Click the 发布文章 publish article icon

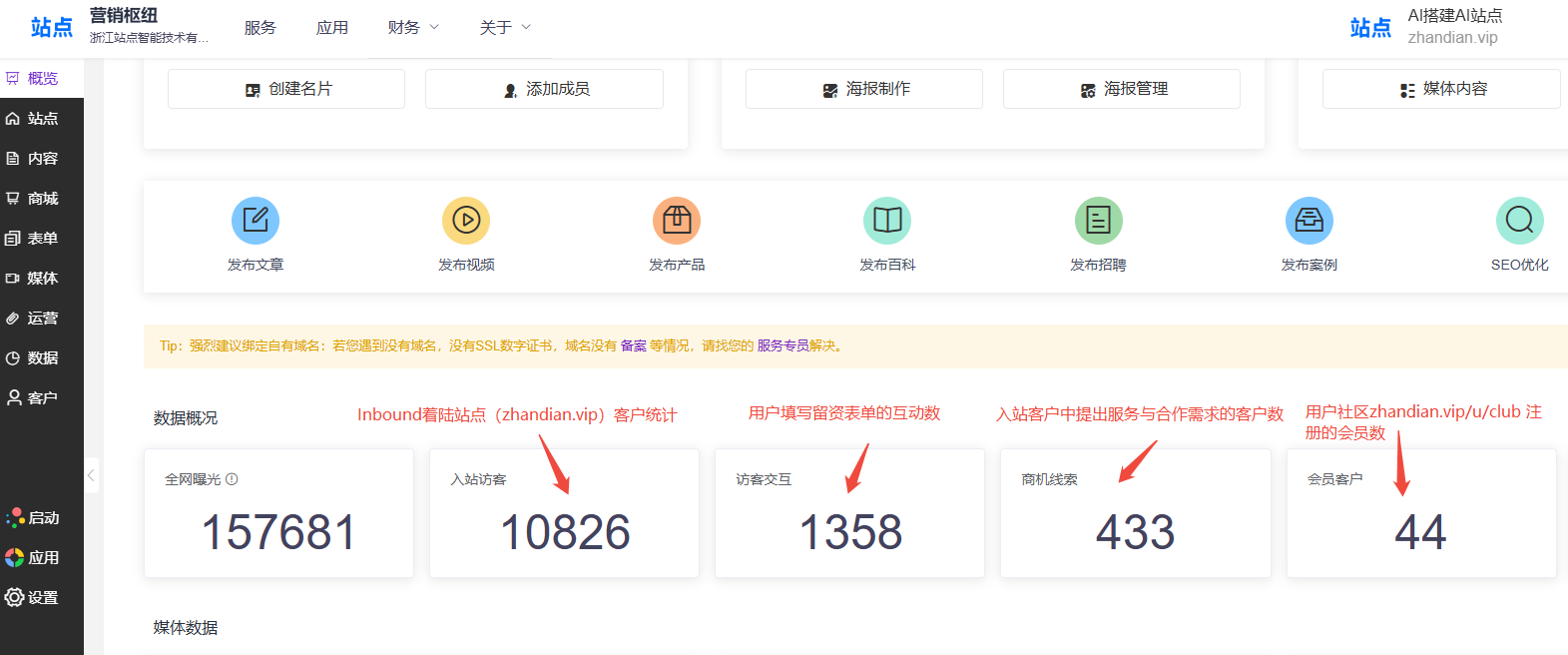256,221
